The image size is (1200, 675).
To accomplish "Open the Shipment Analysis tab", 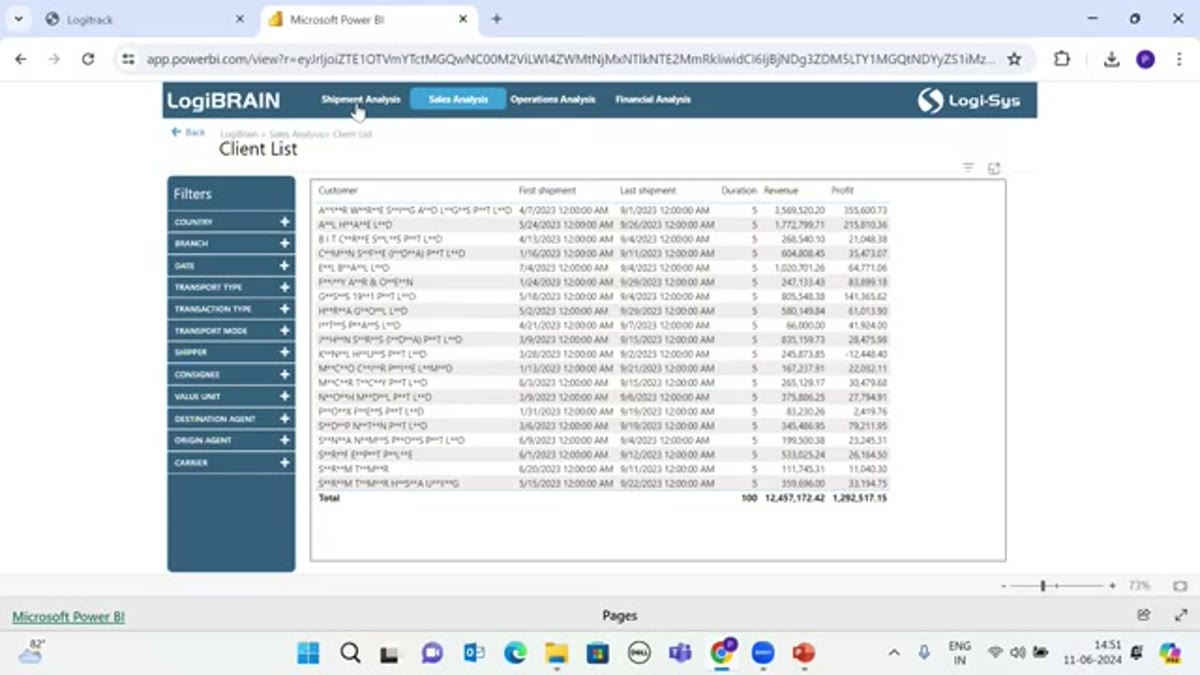I will [360, 99].
